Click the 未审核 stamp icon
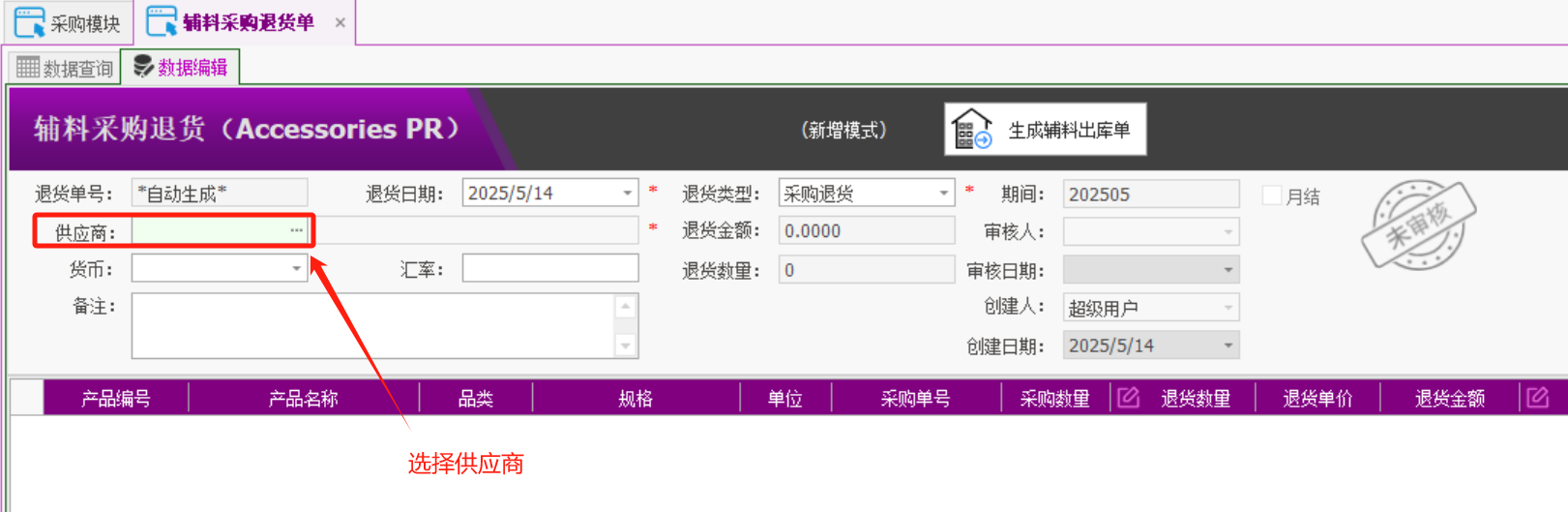This screenshot has height=512, width=1568. pyautogui.click(x=1418, y=225)
